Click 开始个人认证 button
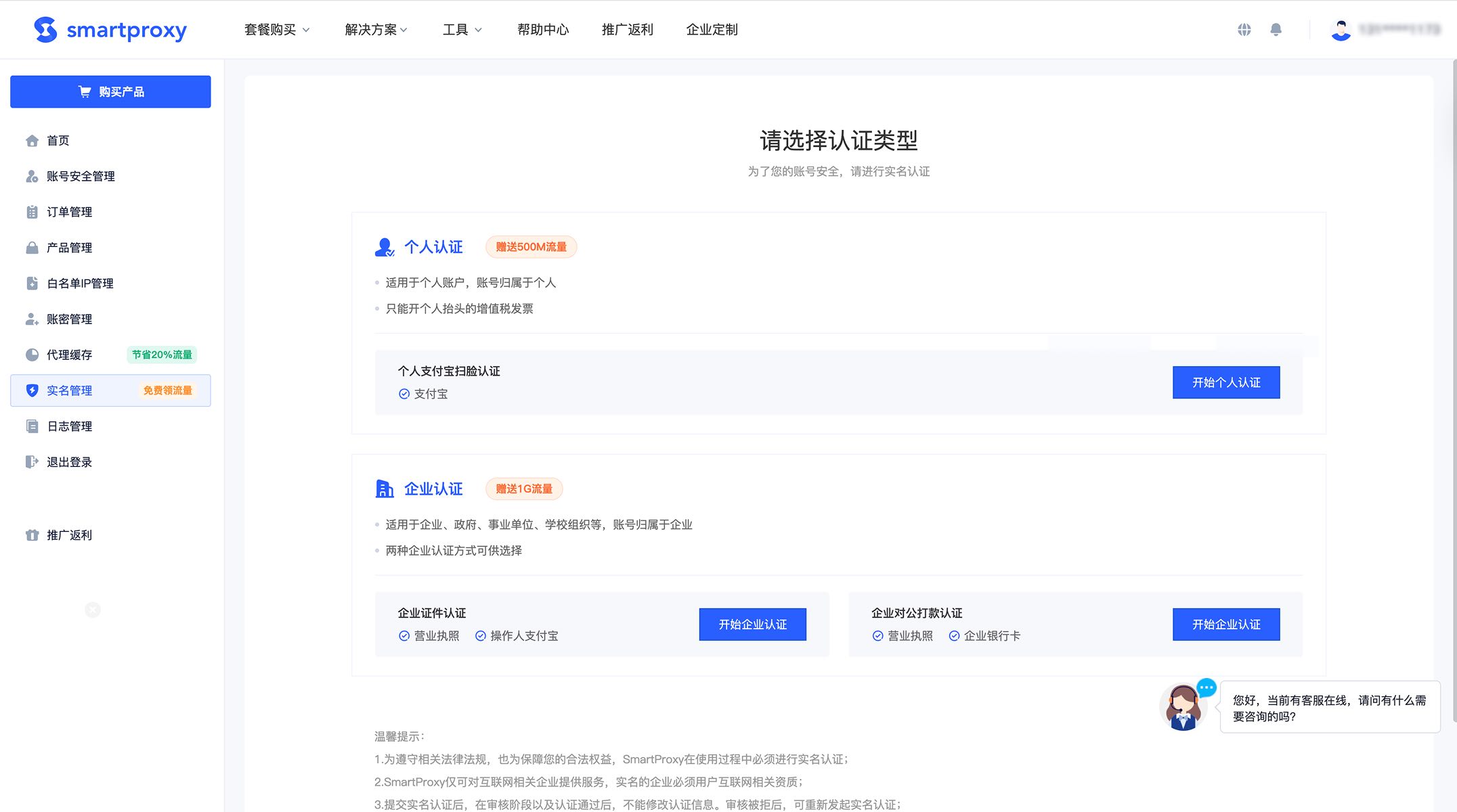1457x812 pixels. pos(1225,382)
